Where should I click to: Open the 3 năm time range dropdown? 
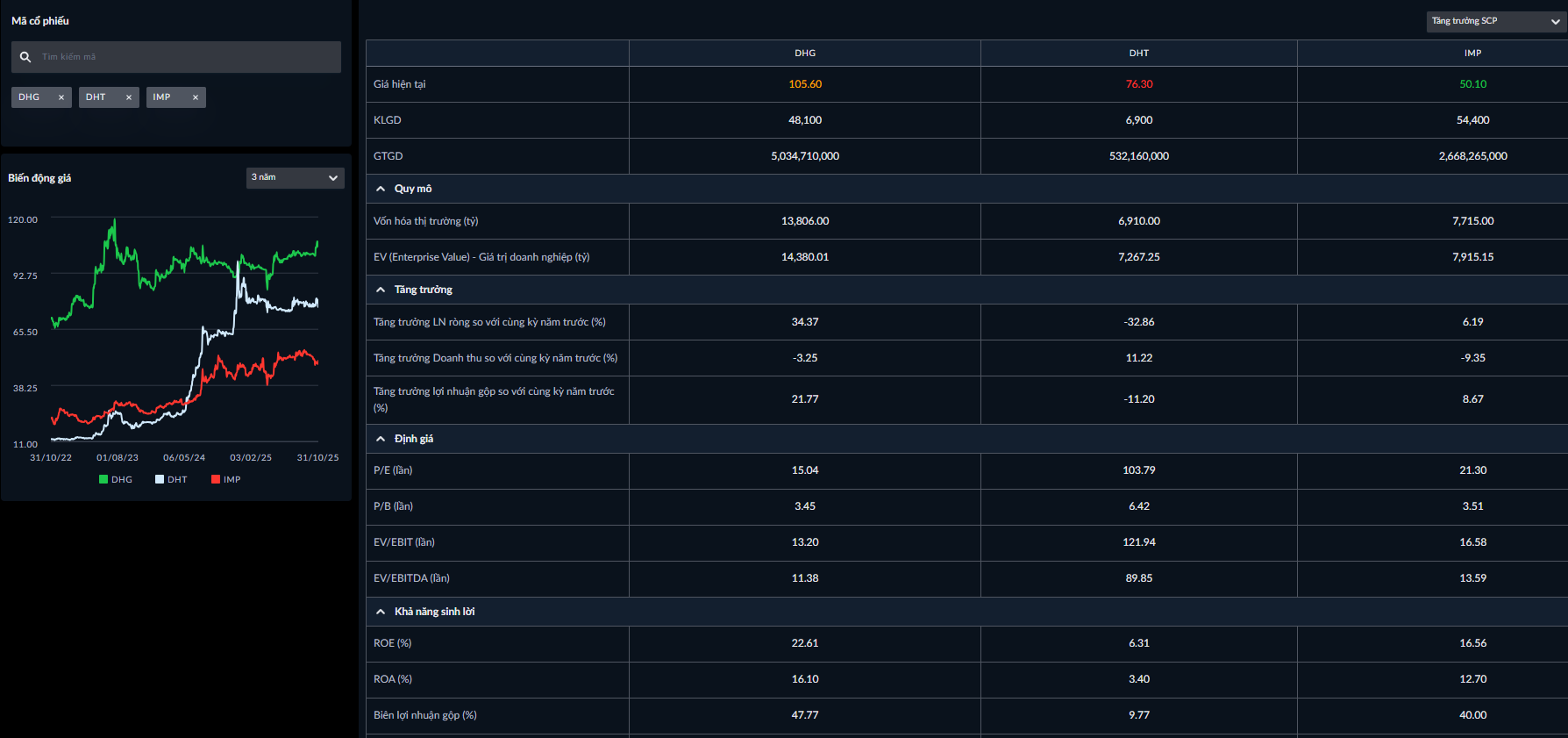pyautogui.click(x=295, y=177)
